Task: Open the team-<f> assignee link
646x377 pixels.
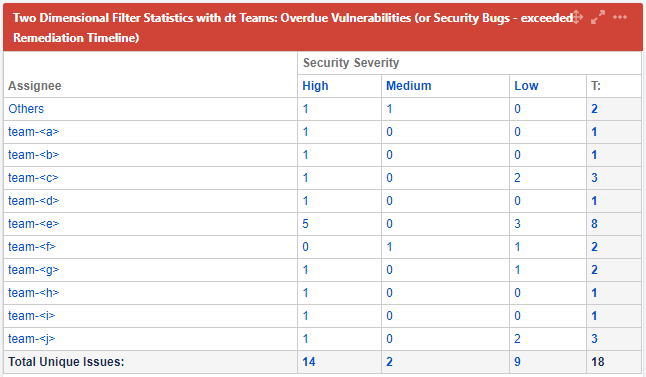Action: [x=32, y=247]
